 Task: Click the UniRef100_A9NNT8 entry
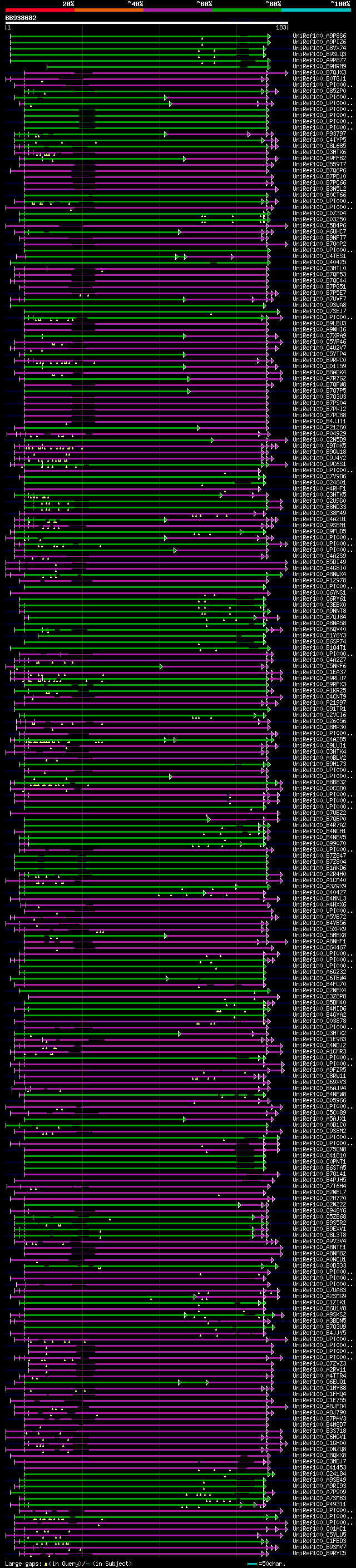(319, 611)
